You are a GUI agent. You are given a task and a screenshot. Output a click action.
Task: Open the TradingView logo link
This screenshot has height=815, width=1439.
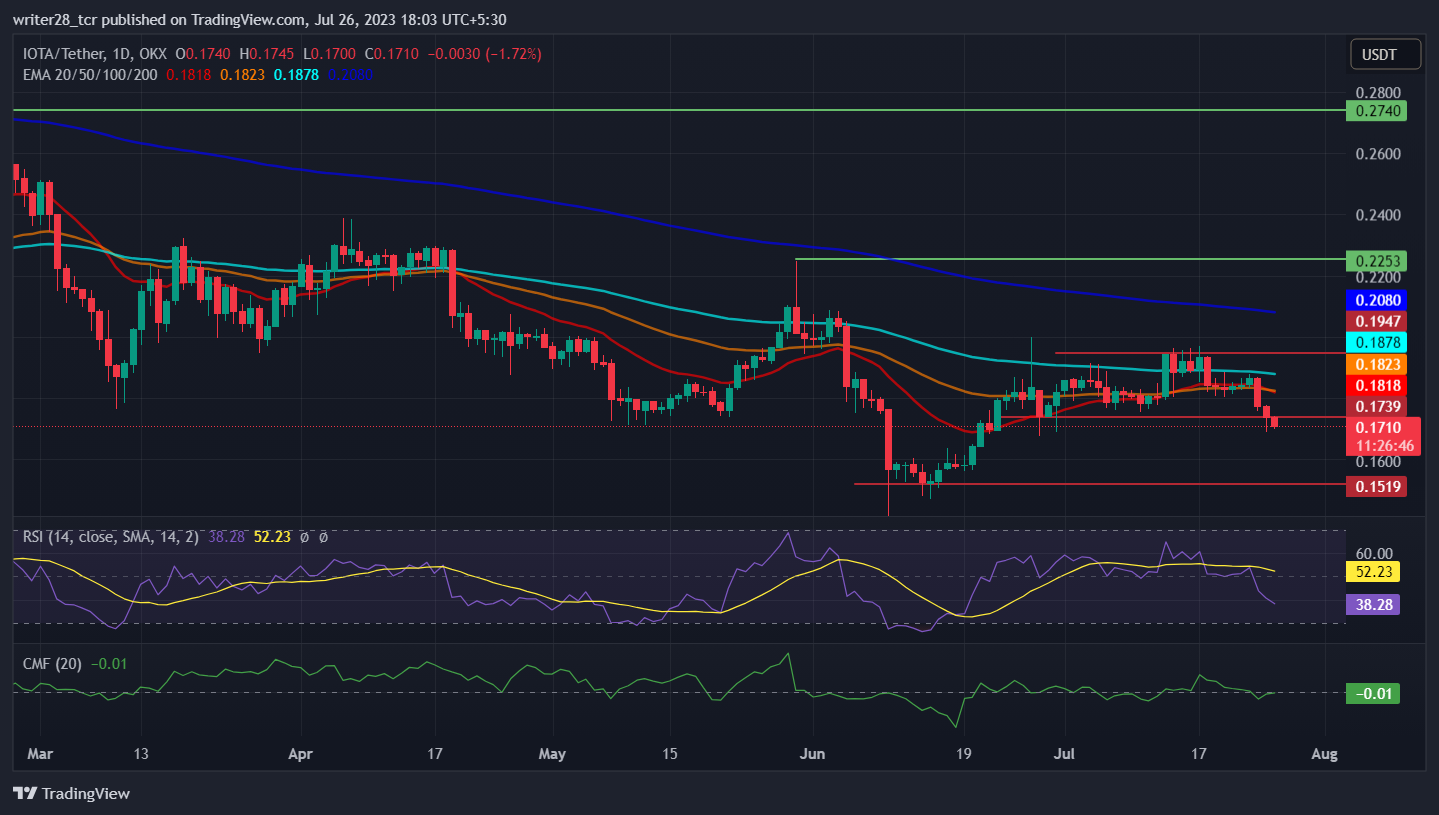(x=71, y=793)
